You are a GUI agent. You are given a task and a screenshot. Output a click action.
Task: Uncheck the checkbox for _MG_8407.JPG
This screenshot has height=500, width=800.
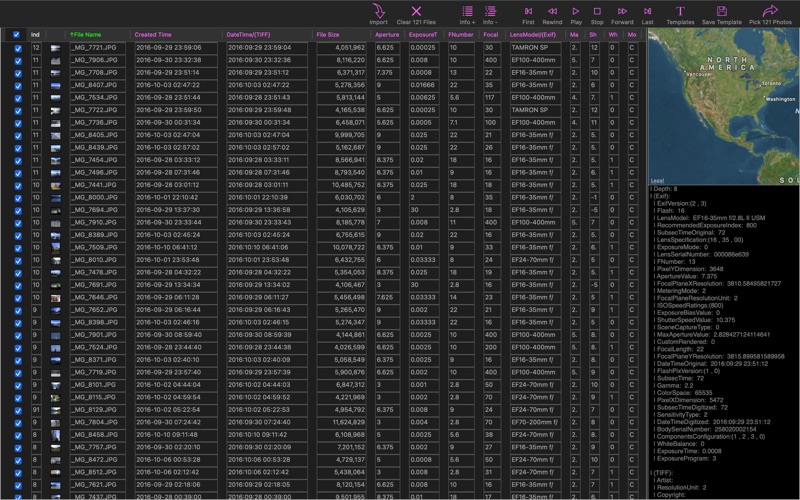pos(18,86)
